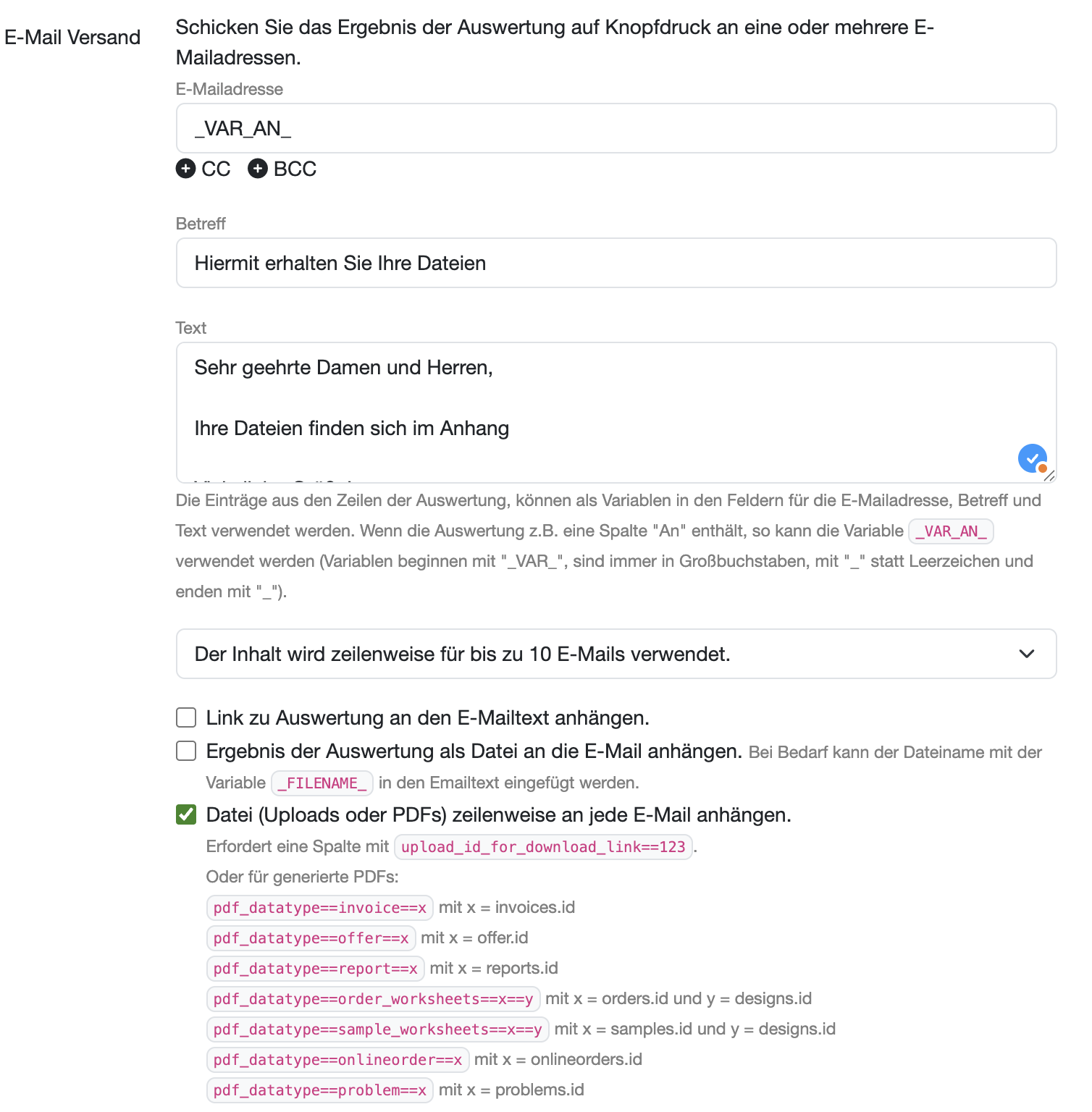Open the 'Der Inhalt wird zeilenweise' dropdown
Image resolution: width=1092 pixels, height=1112 pixels.
tap(616, 654)
